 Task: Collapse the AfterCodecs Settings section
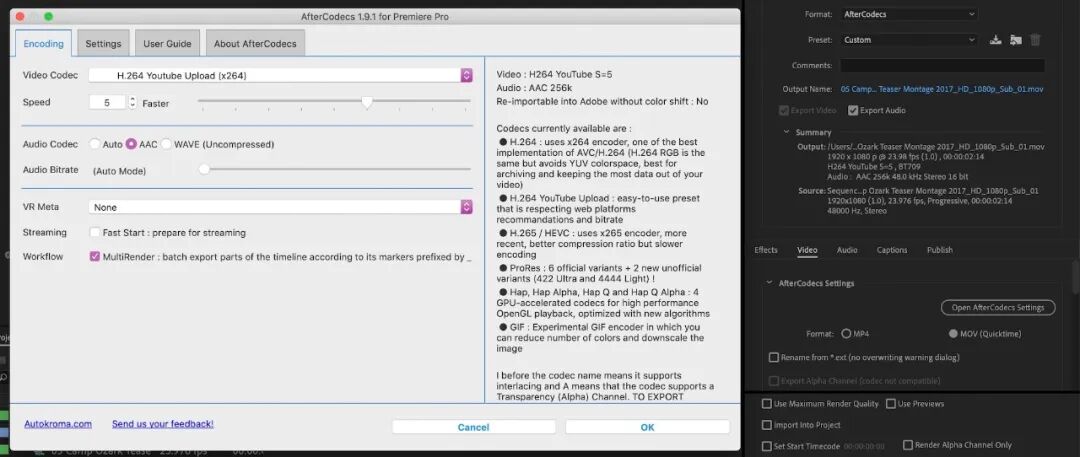click(x=769, y=283)
